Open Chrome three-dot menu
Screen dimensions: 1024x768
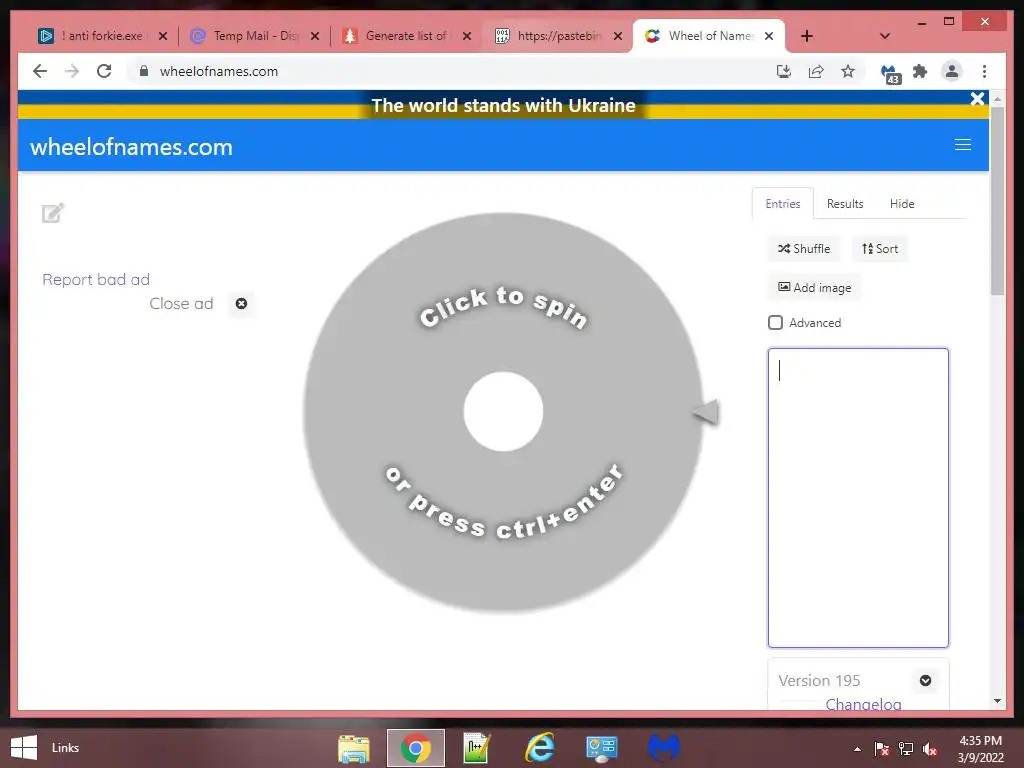point(984,71)
